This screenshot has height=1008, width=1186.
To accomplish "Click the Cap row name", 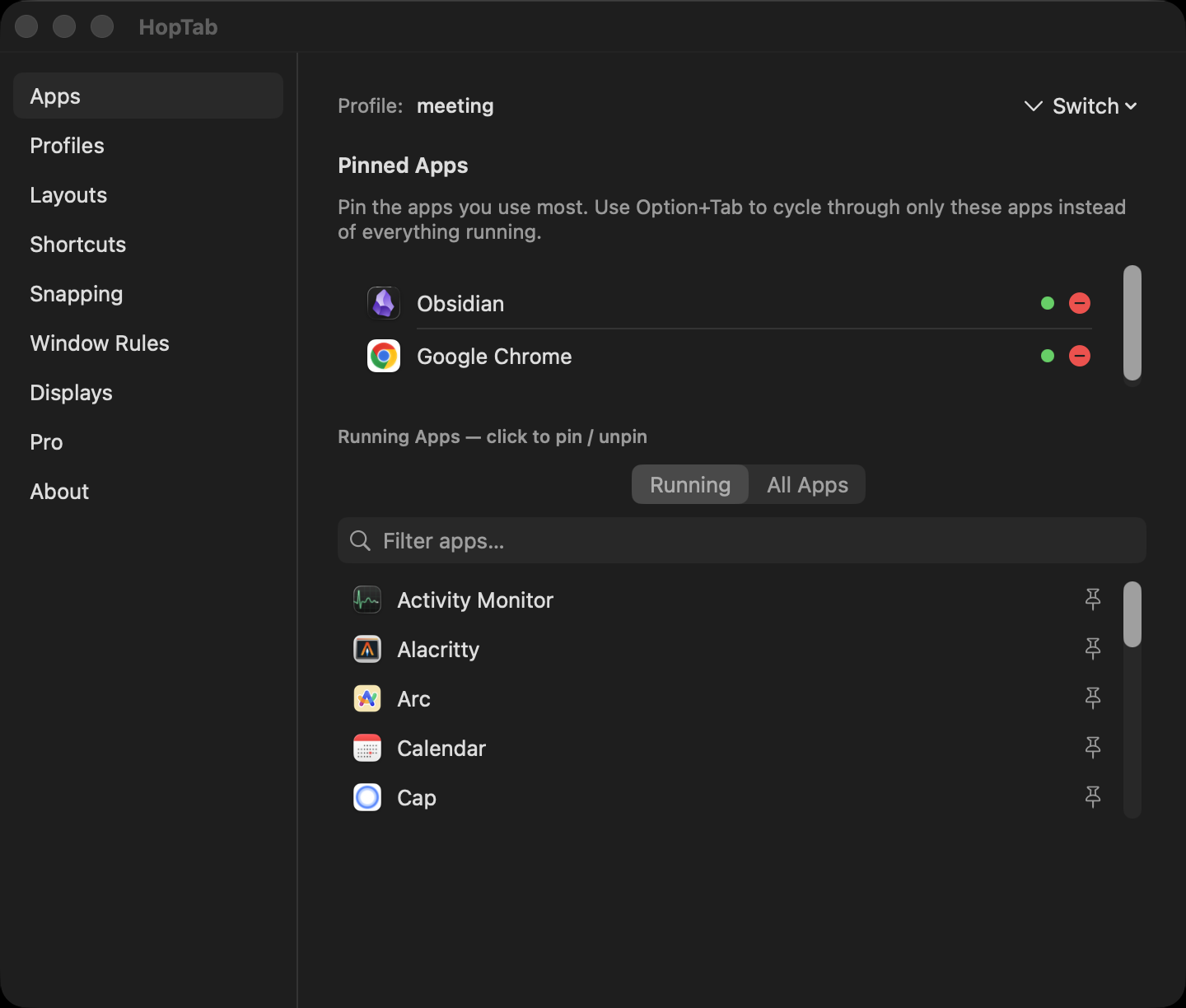I will pos(417,798).
